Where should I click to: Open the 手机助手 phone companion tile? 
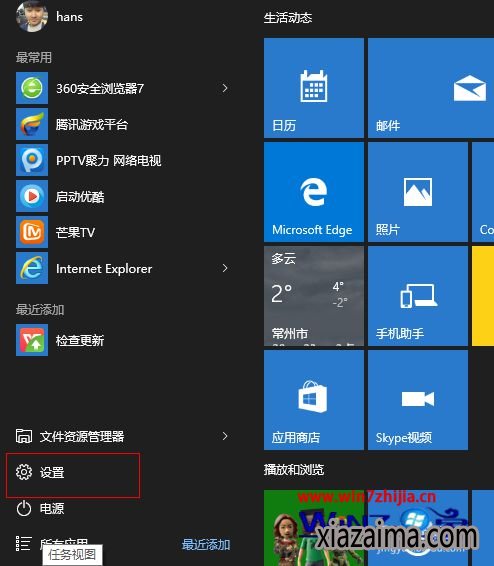pos(418,296)
